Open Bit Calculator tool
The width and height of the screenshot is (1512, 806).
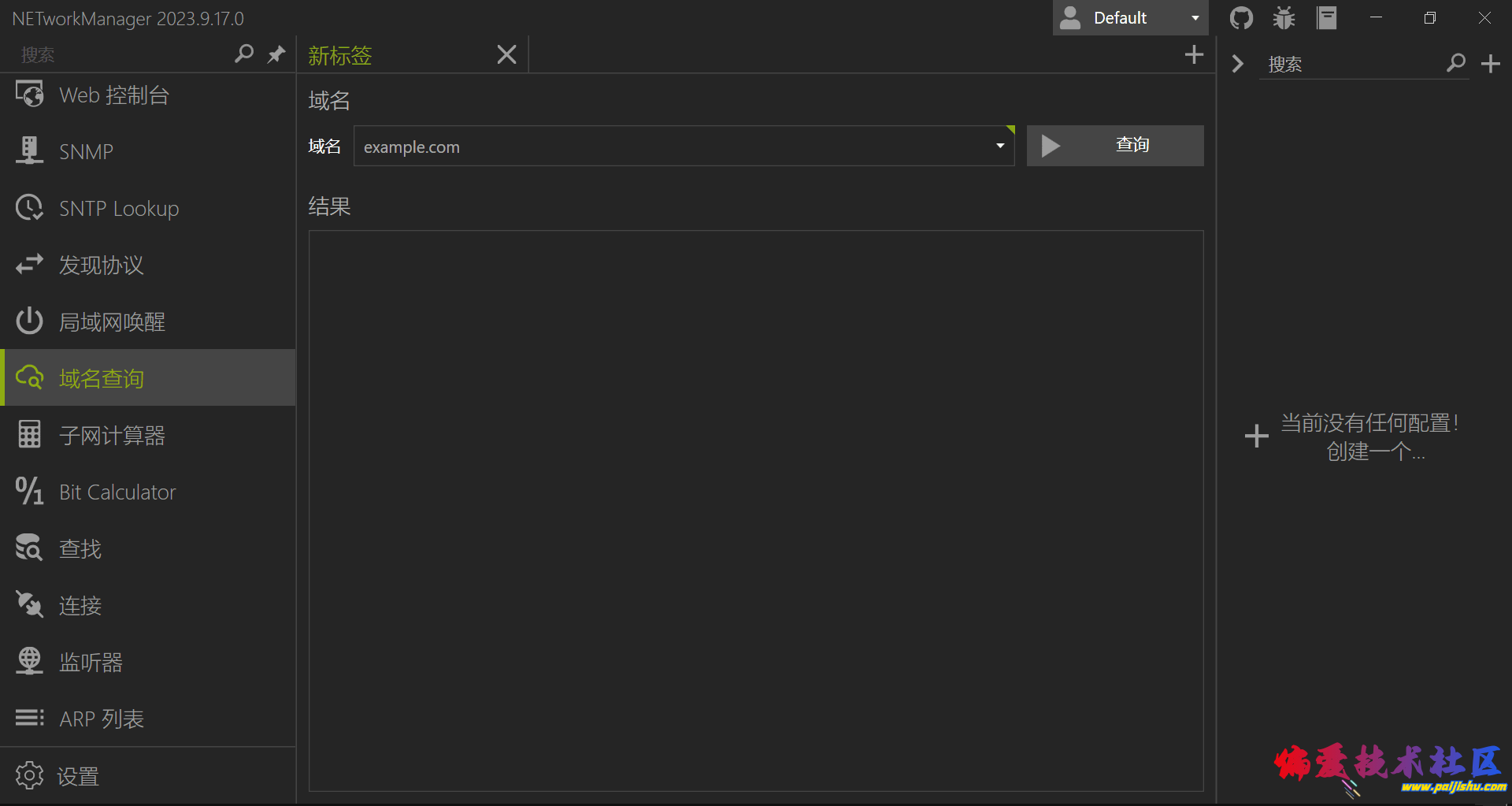pos(117,492)
